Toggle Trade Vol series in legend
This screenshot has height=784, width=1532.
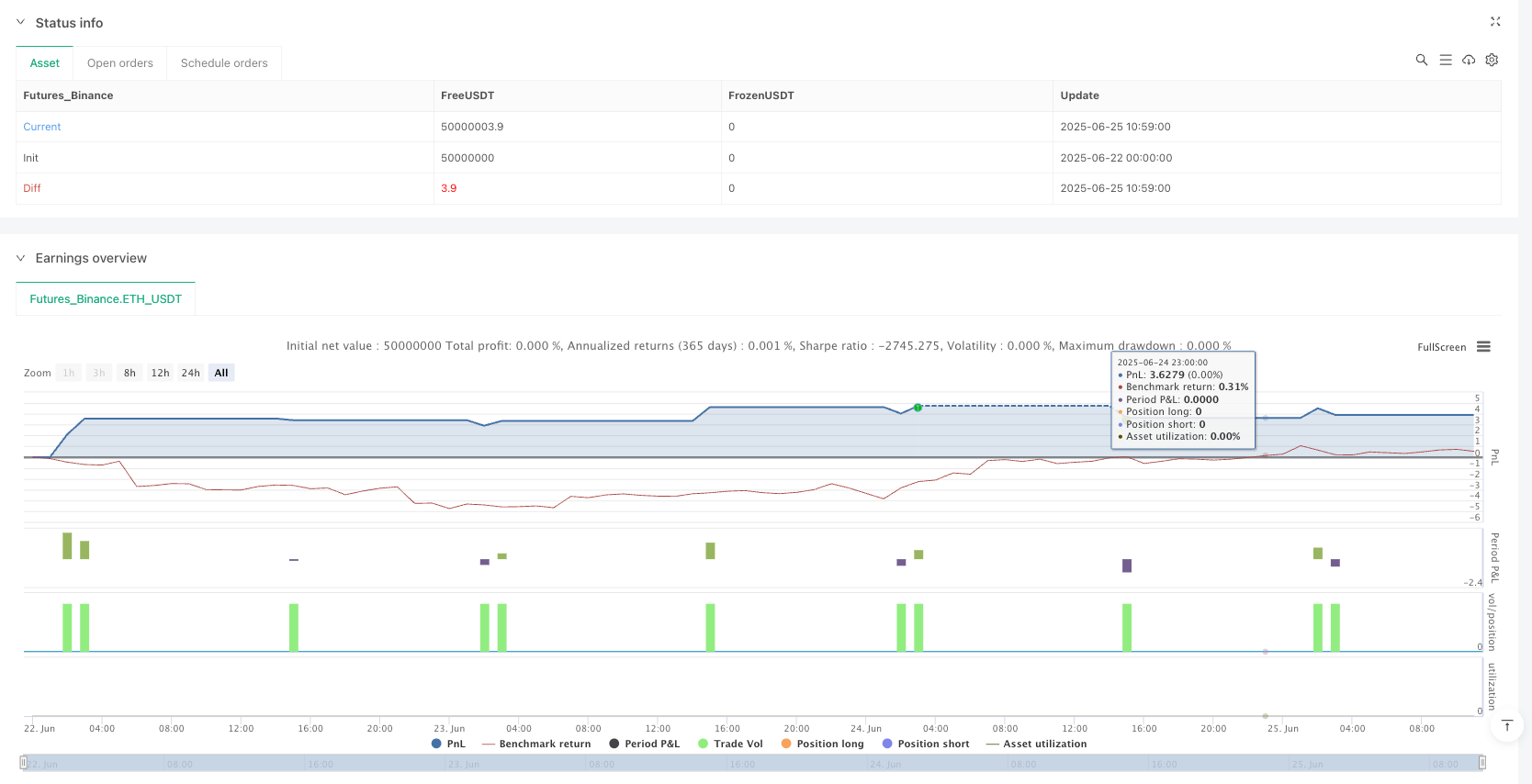coord(730,744)
